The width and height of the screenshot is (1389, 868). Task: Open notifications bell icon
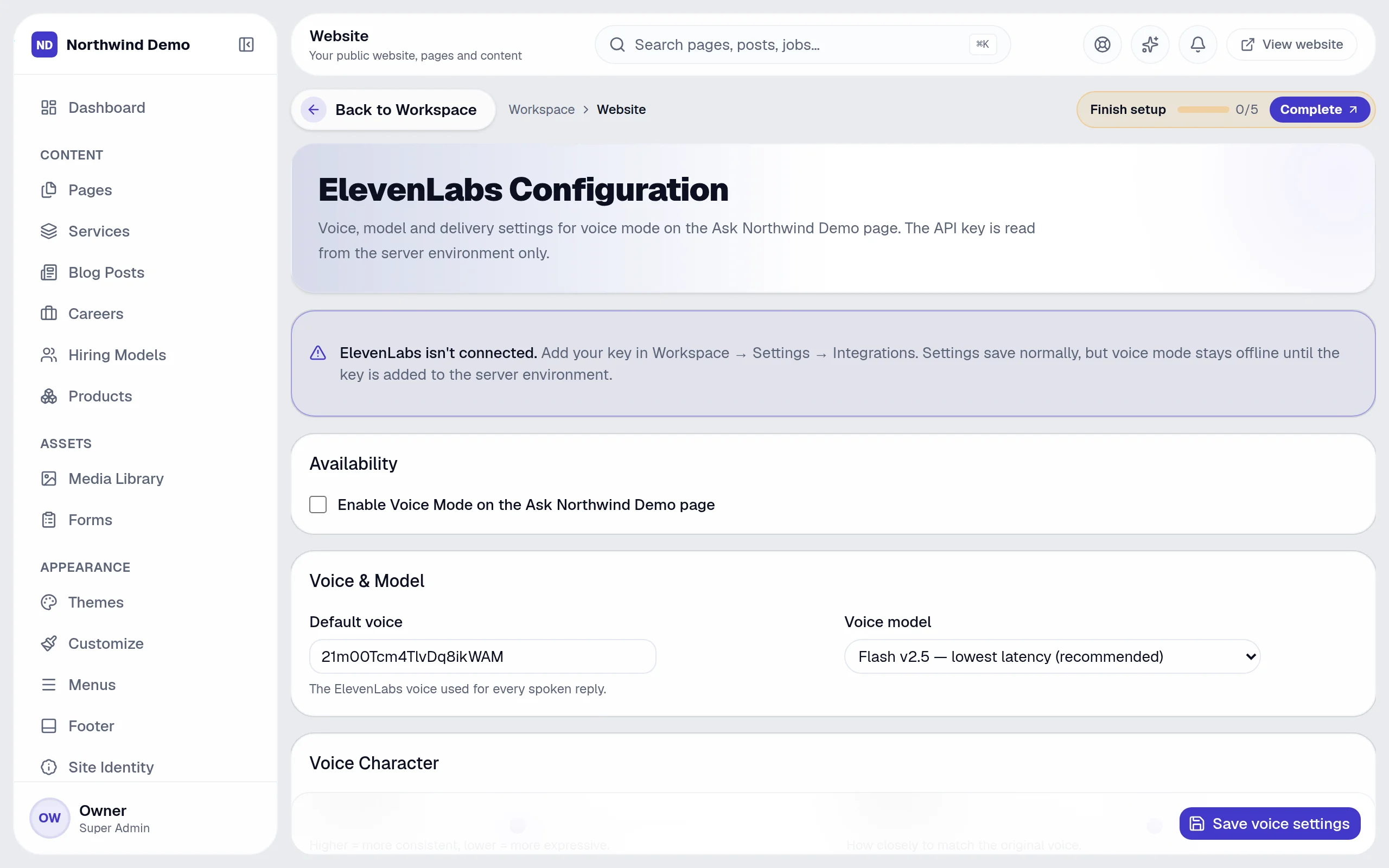point(1198,44)
